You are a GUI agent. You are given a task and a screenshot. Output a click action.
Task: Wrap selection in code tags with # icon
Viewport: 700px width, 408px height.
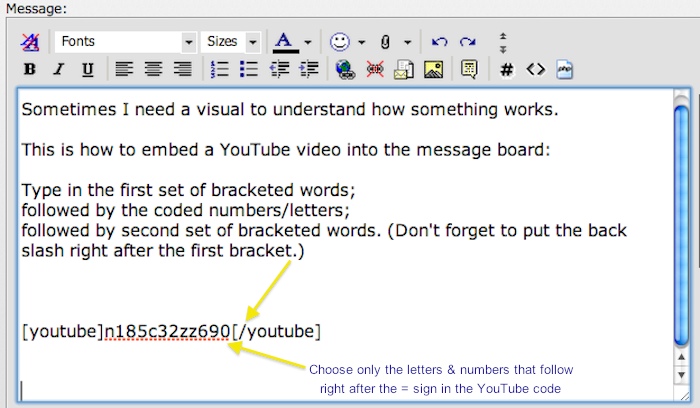click(x=507, y=69)
